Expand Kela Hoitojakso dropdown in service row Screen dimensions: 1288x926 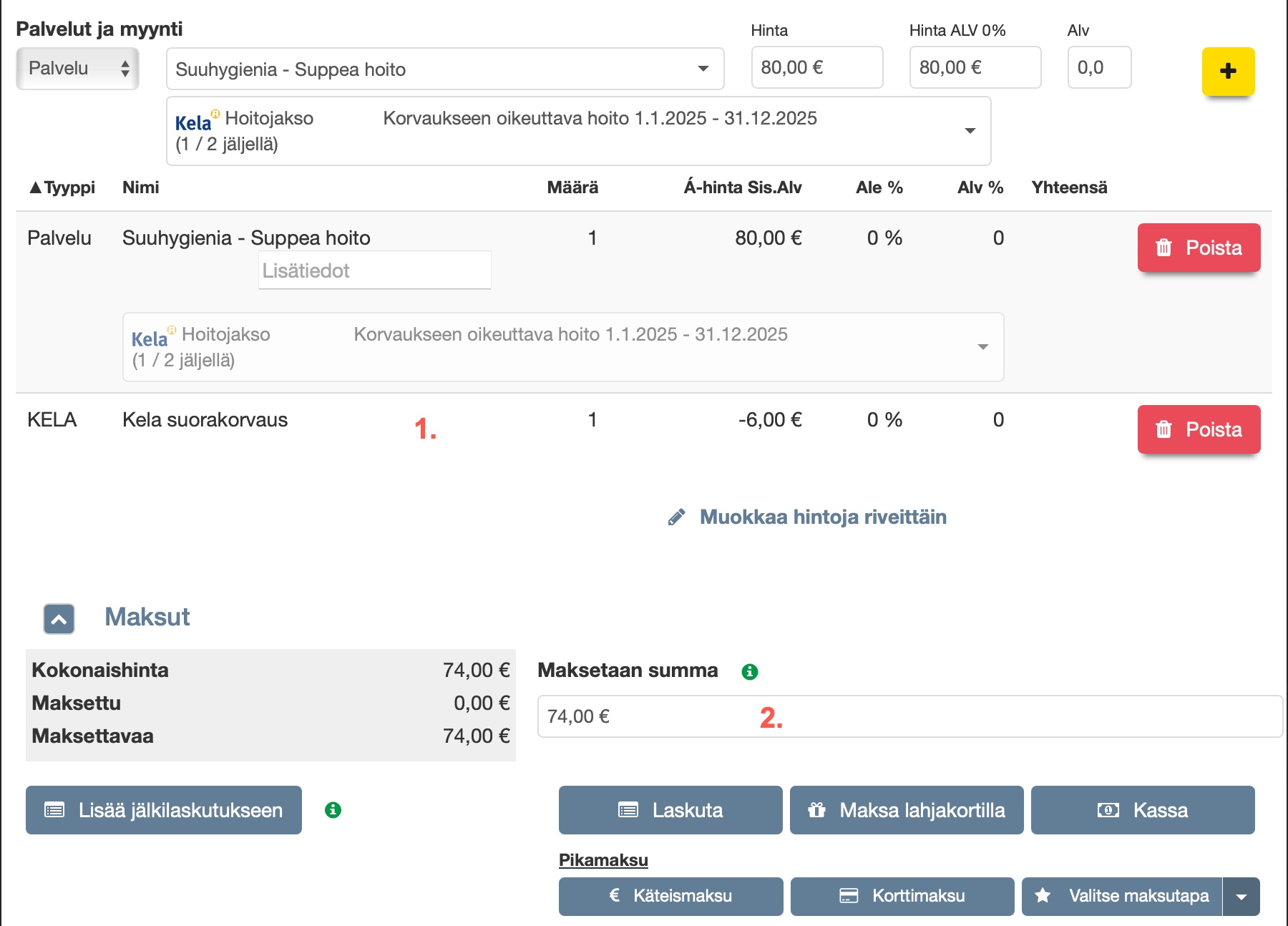coord(982,347)
